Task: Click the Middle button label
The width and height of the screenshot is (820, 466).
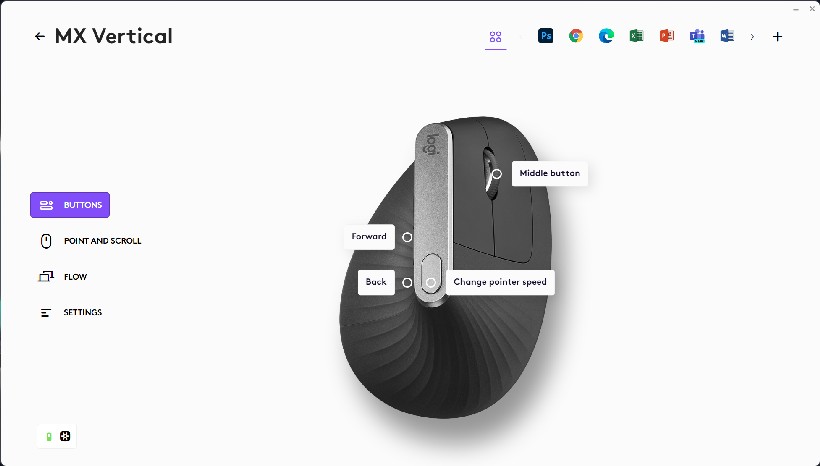Action: [549, 173]
